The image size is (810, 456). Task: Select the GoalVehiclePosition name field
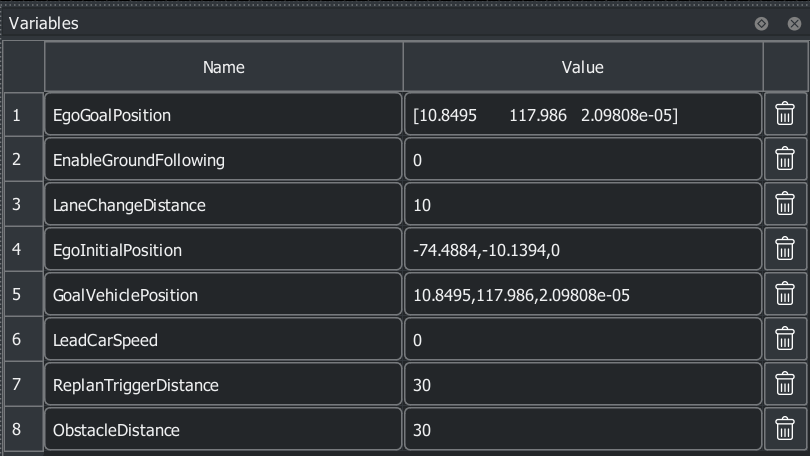[223, 295]
